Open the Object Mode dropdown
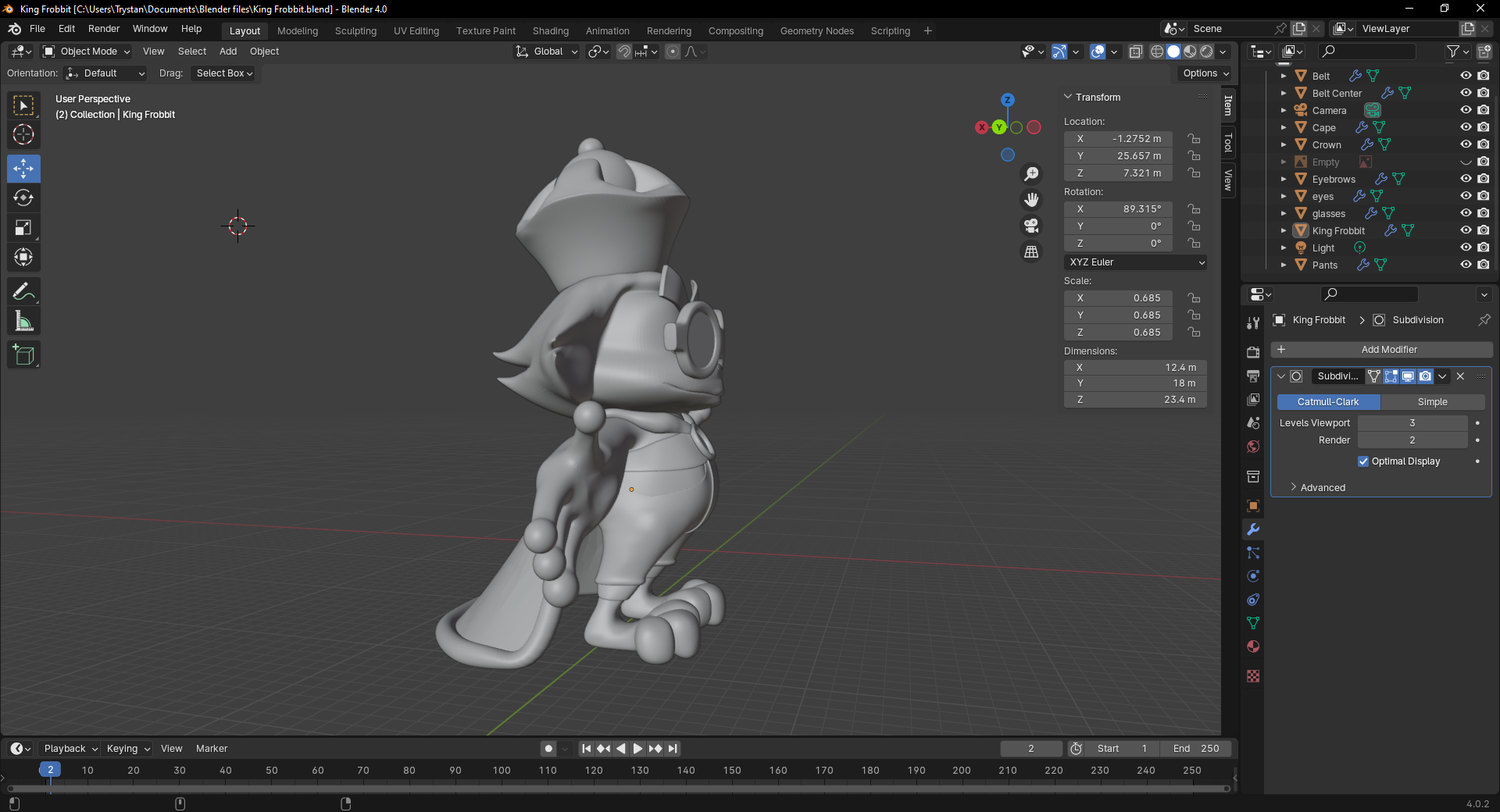The height and width of the screenshot is (812, 1500). pos(87,52)
